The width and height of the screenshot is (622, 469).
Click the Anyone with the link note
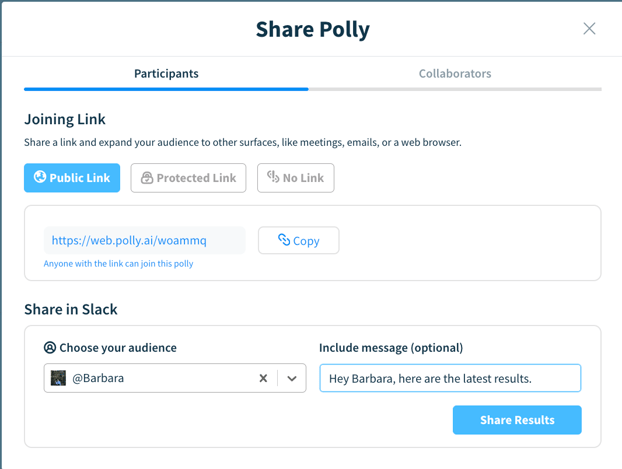(x=119, y=264)
